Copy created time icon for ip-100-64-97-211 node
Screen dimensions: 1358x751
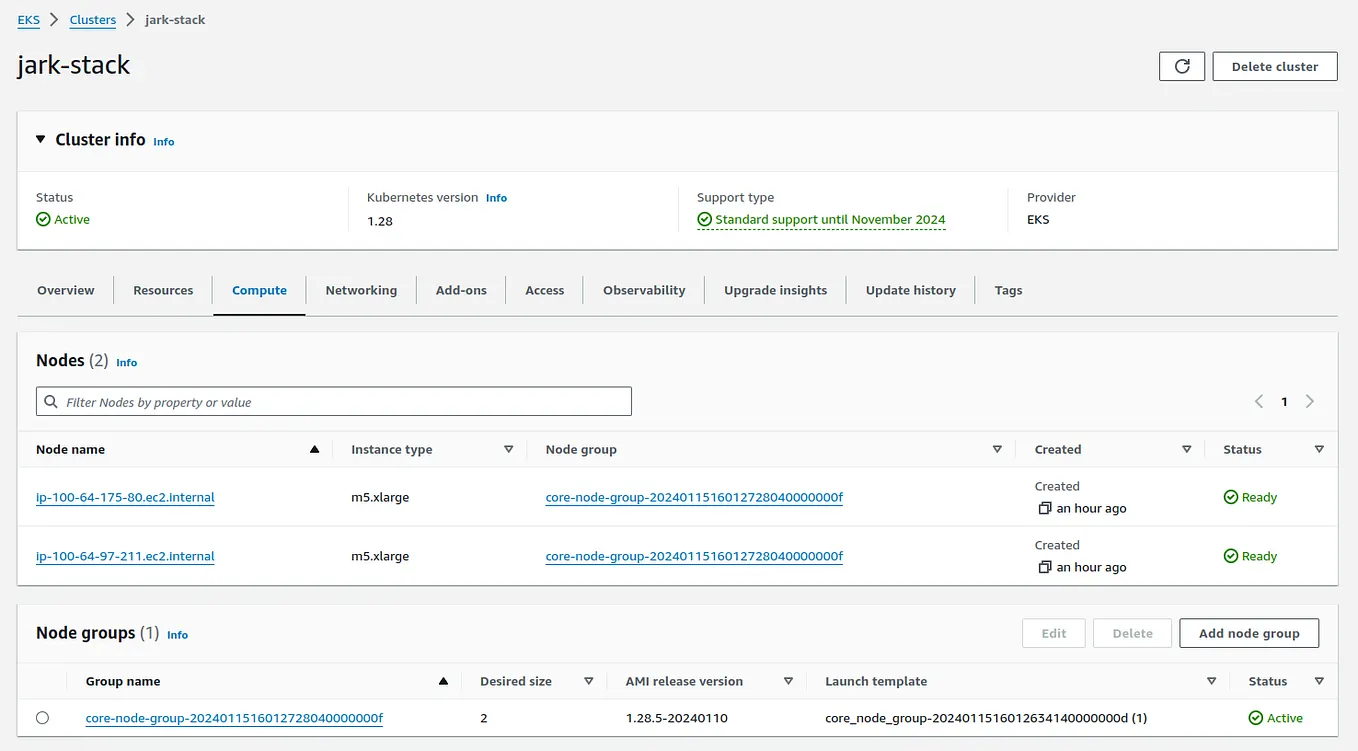click(x=1045, y=567)
